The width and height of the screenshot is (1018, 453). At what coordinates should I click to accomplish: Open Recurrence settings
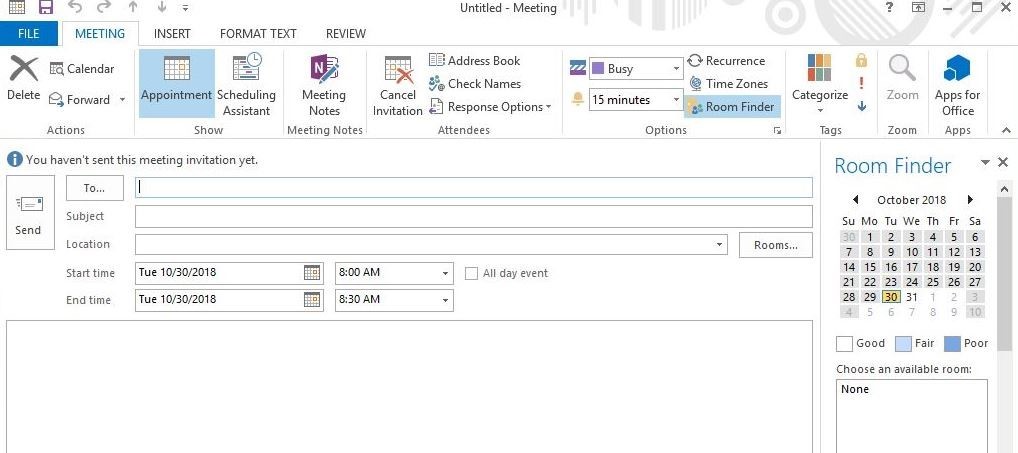(x=725, y=61)
